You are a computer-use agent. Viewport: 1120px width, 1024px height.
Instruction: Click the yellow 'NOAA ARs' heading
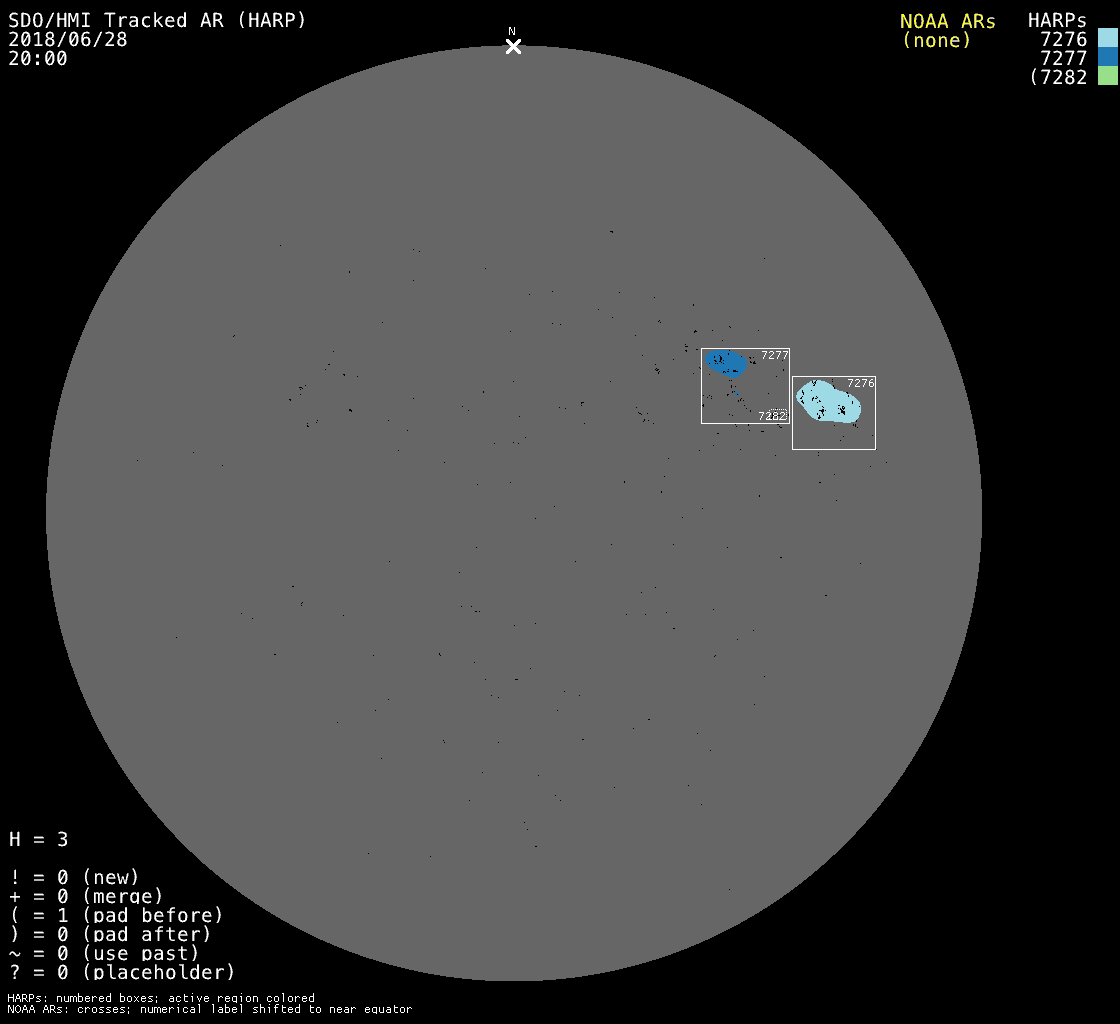tap(947, 21)
